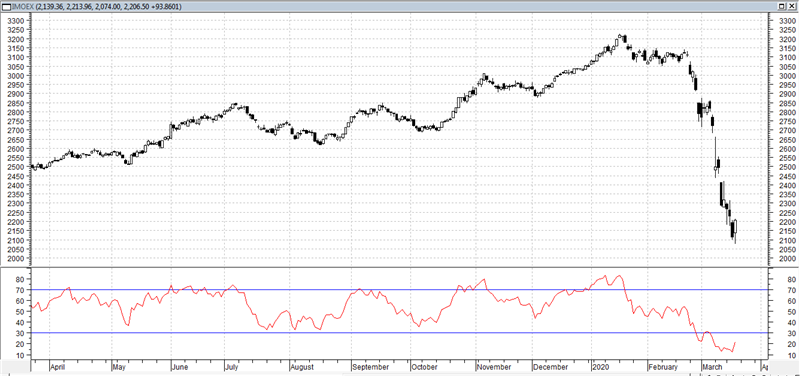Viewport: 800px width, 376px height.
Task: Select the June label on the date axis
Action: tap(179, 367)
